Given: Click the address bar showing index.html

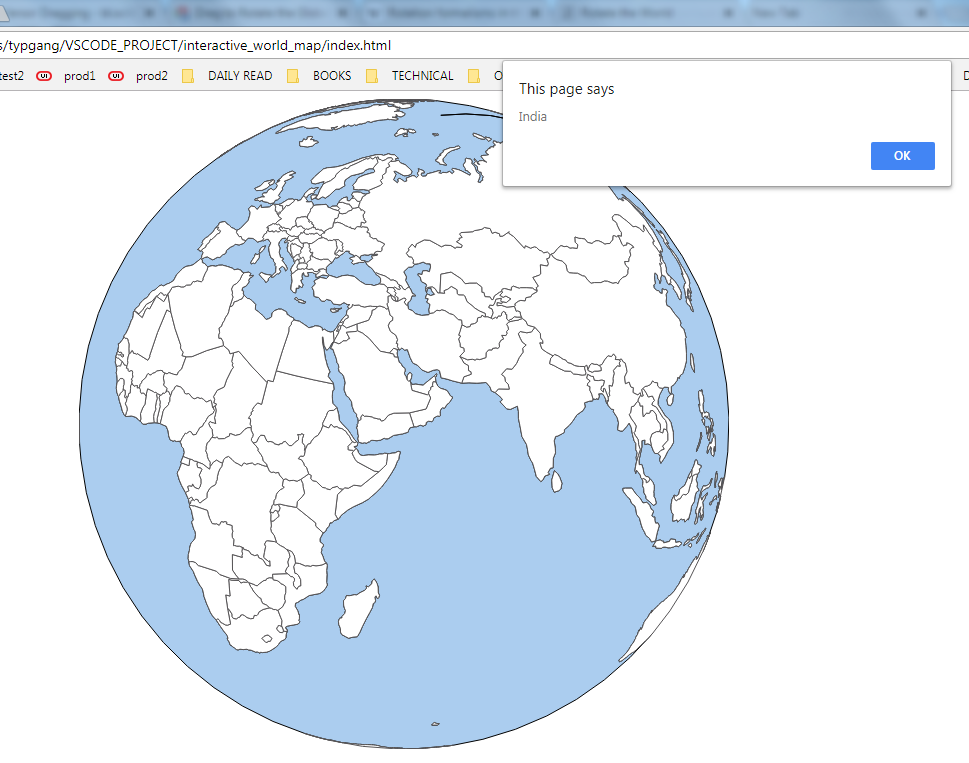Looking at the screenshot, I should 200,45.
